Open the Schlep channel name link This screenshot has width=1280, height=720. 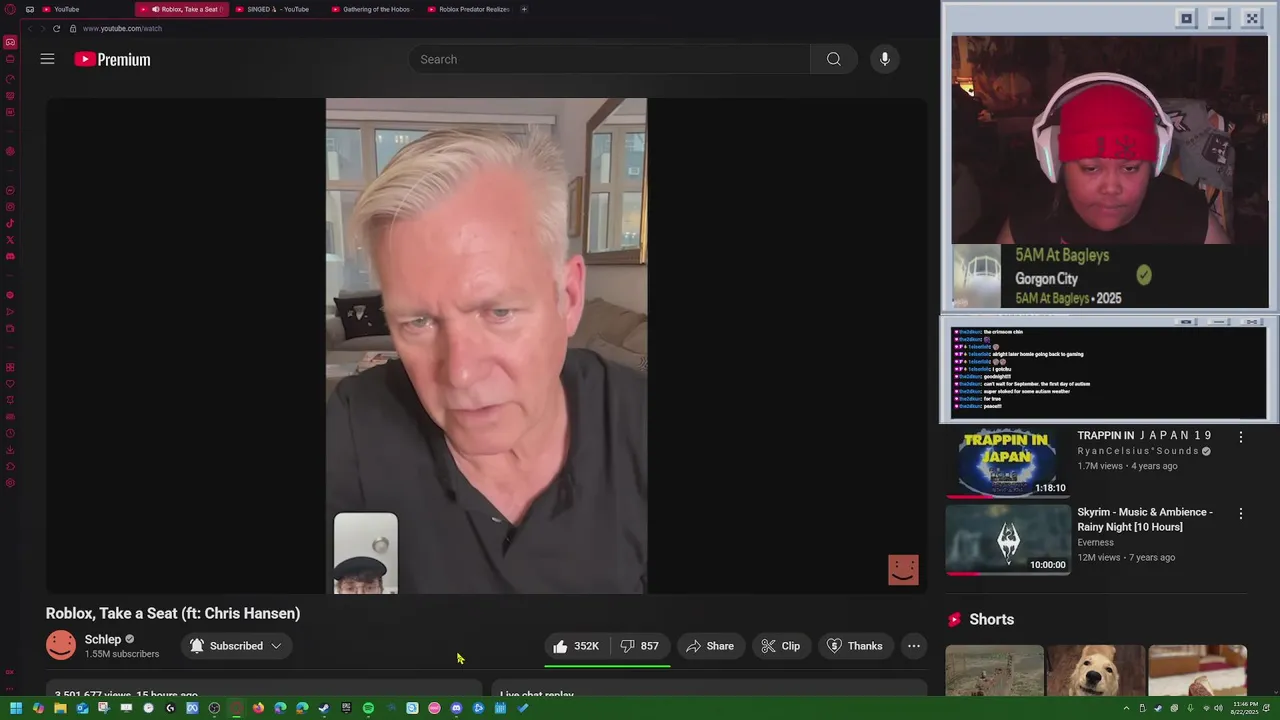click(103, 639)
